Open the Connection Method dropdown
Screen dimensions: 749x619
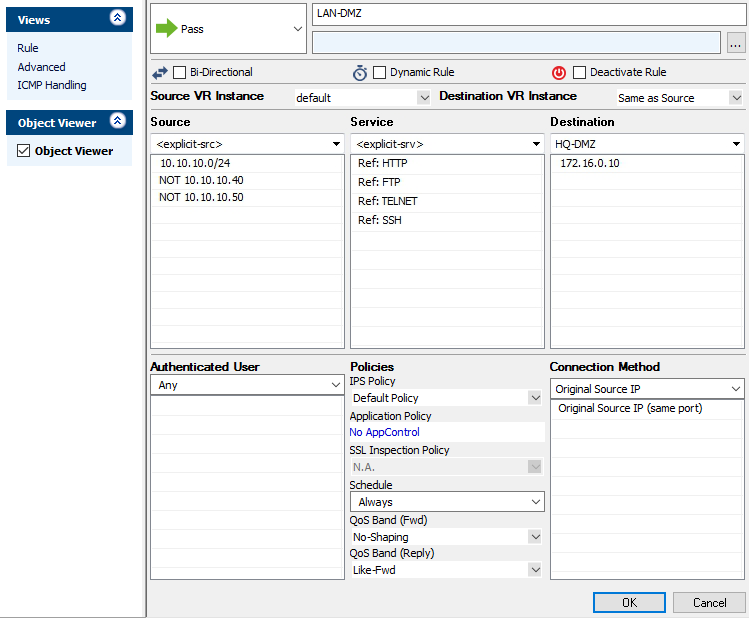pos(647,389)
